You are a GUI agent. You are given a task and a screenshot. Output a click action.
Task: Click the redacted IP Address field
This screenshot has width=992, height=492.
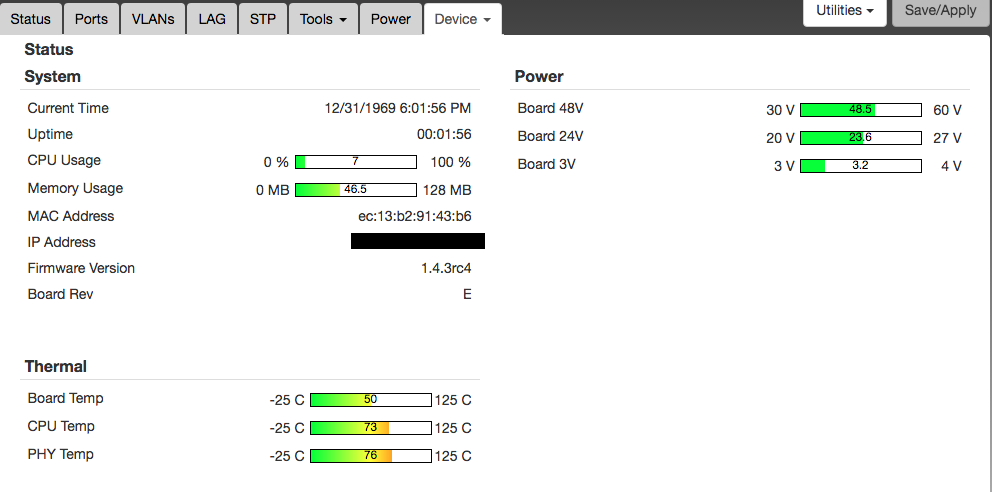pos(417,241)
